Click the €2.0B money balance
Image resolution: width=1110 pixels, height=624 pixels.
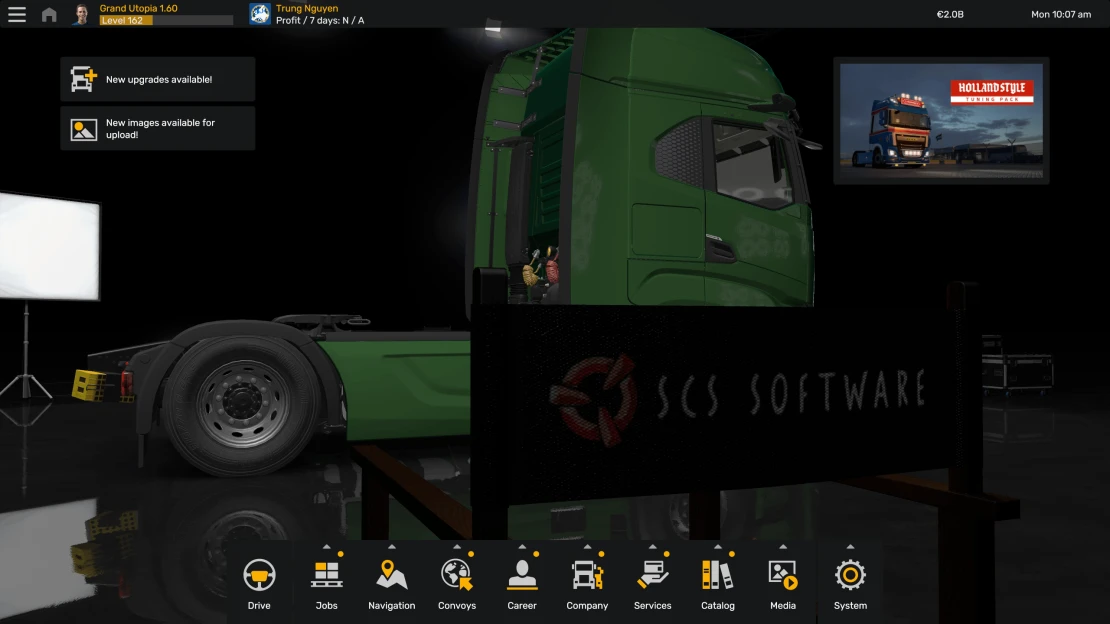click(x=950, y=14)
